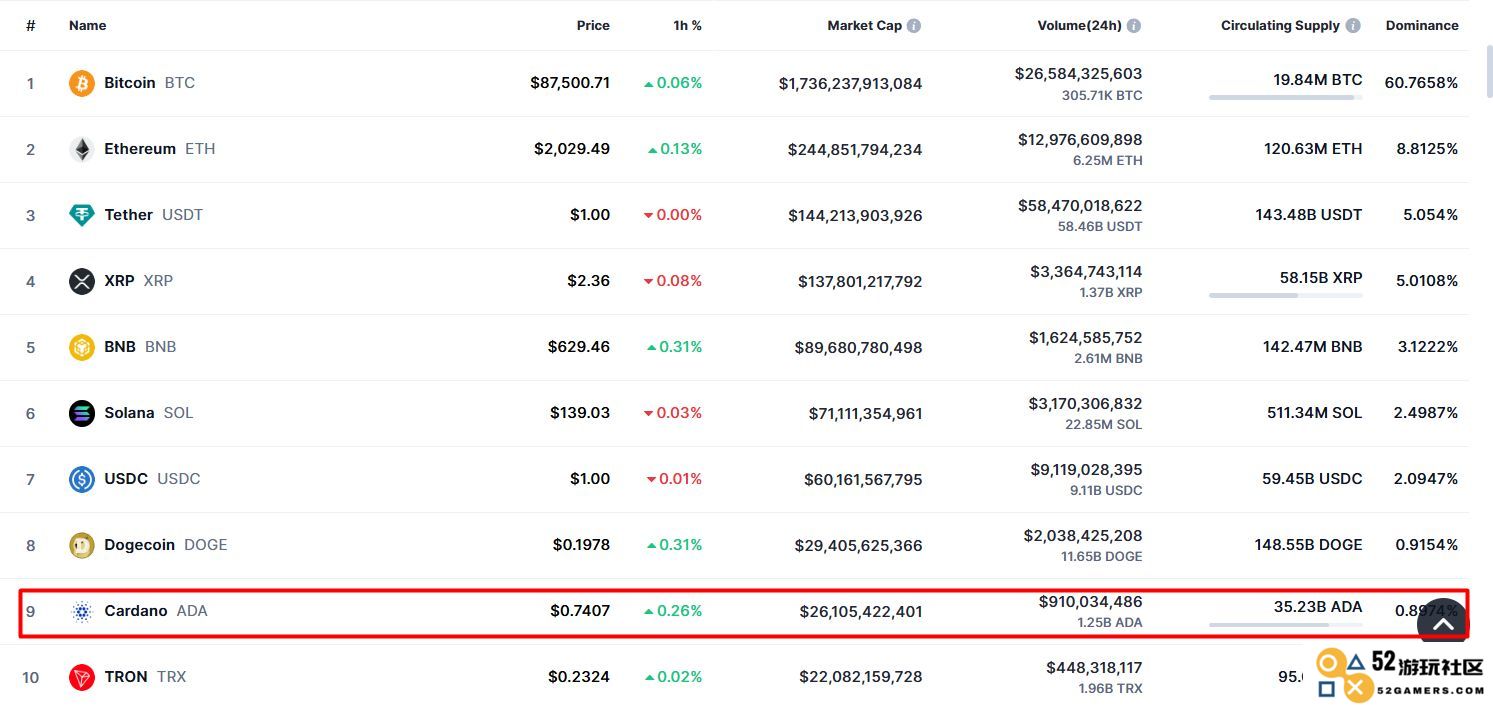Click the Tether coin logo
Screen dimensions: 1493x708
(x=82, y=215)
